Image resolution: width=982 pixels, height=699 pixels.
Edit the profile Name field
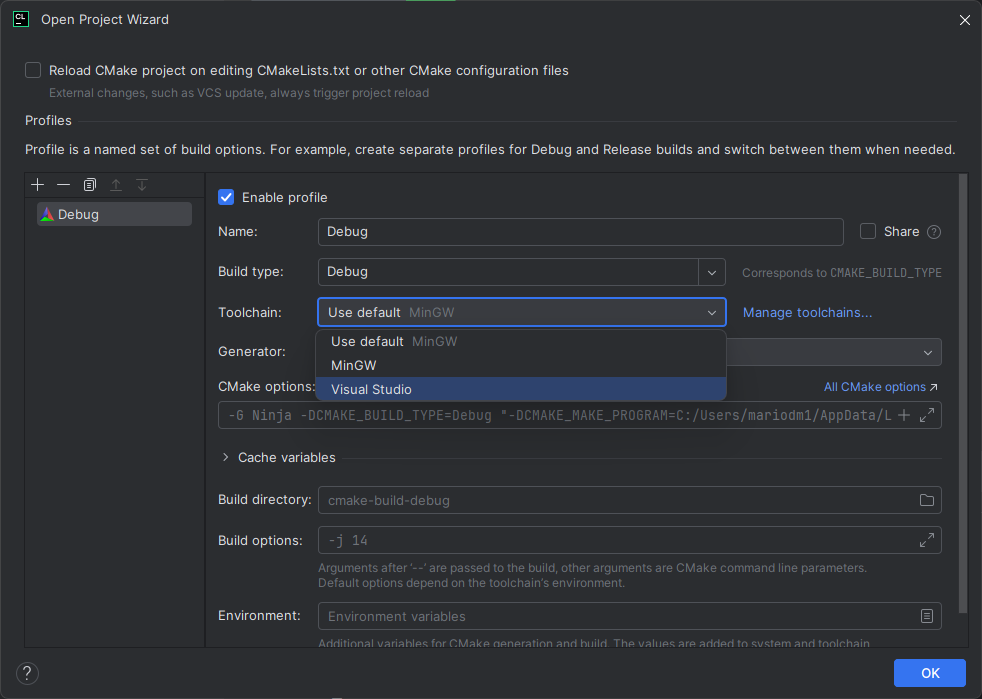tap(581, 232)
